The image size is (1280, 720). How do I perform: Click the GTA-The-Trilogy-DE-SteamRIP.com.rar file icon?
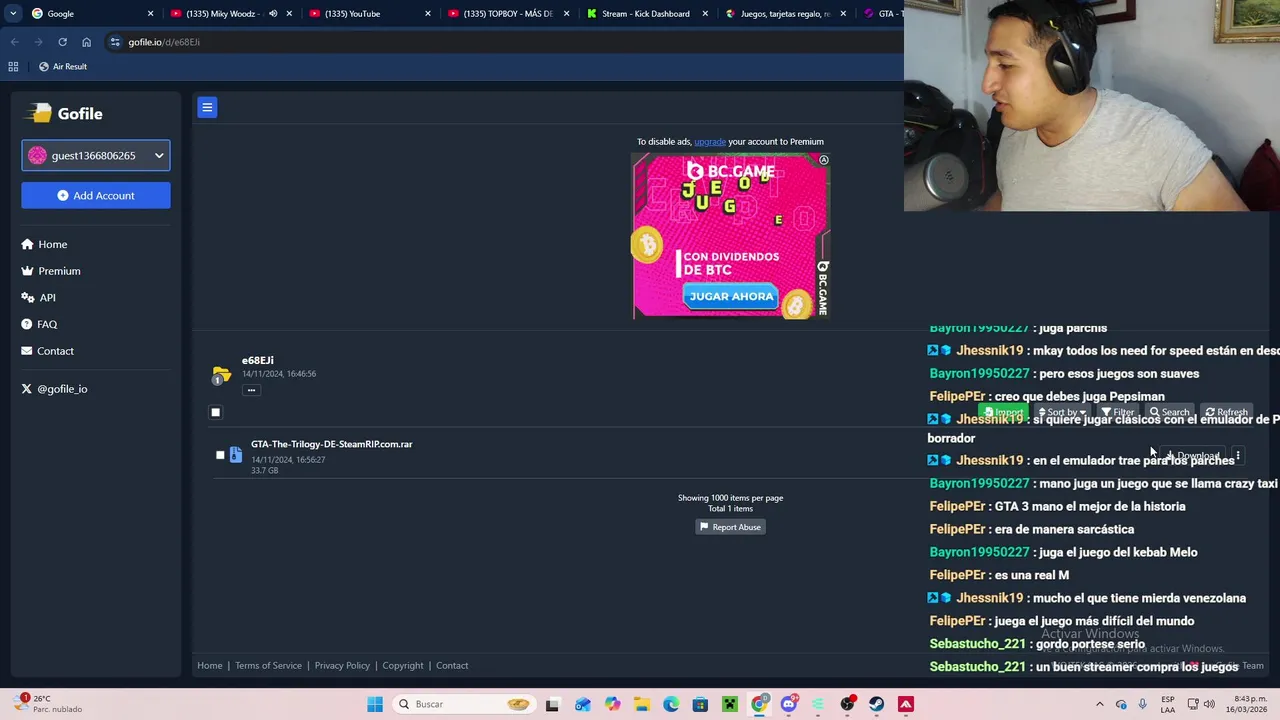pyautogui.click(x=236, y=455)
